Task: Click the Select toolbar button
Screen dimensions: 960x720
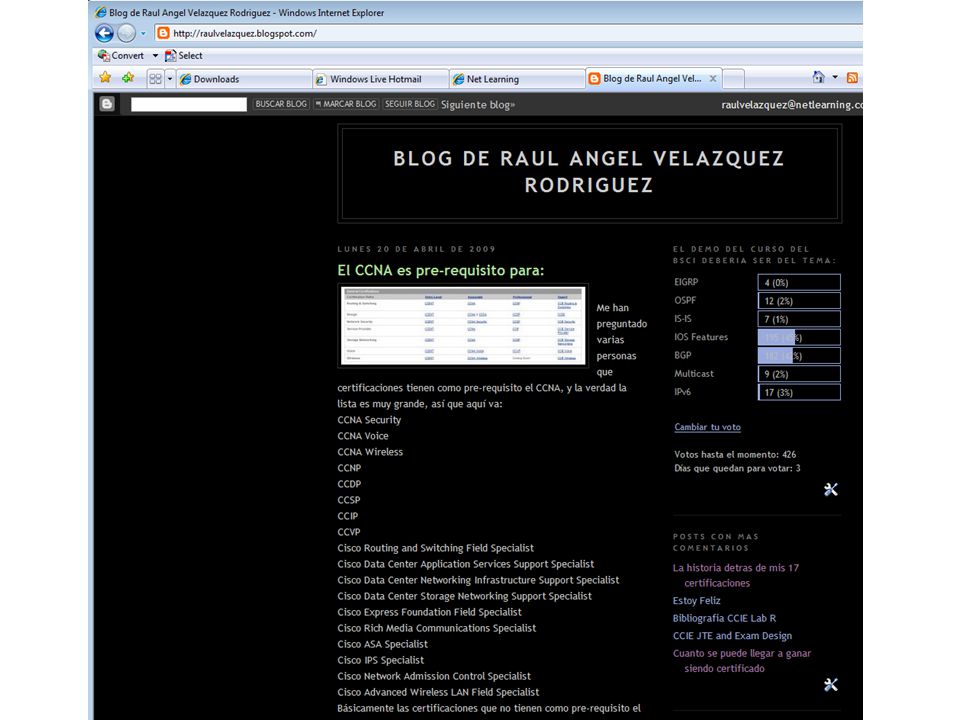Action: pos(184,56)
